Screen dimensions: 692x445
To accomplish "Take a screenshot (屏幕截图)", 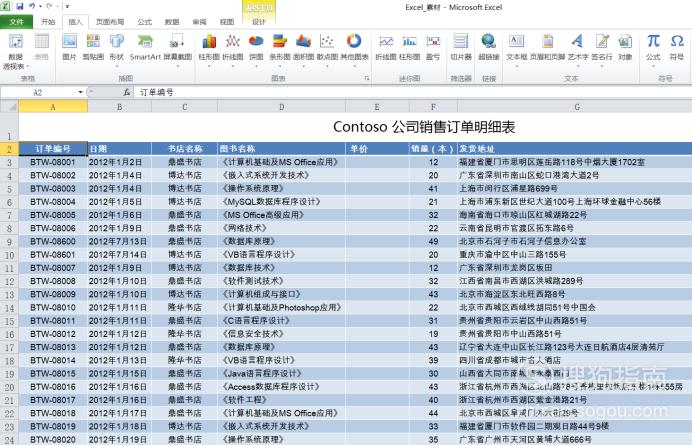I will tap(178, 49).
